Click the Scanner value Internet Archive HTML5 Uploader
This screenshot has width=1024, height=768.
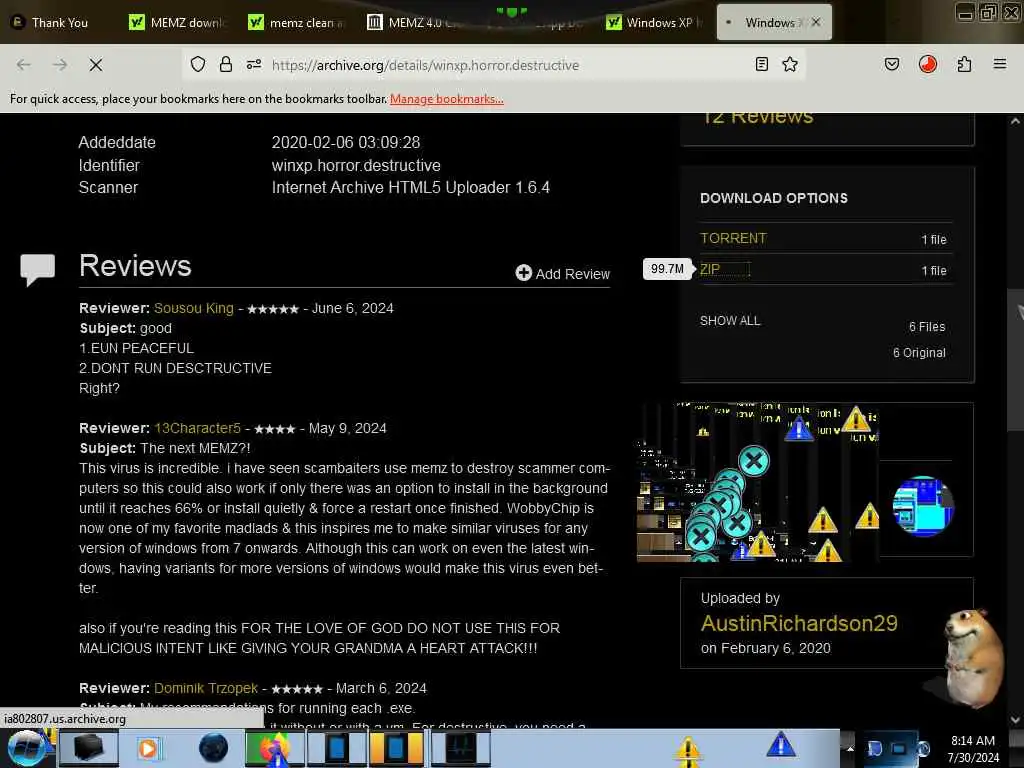(x=410, y=187)
